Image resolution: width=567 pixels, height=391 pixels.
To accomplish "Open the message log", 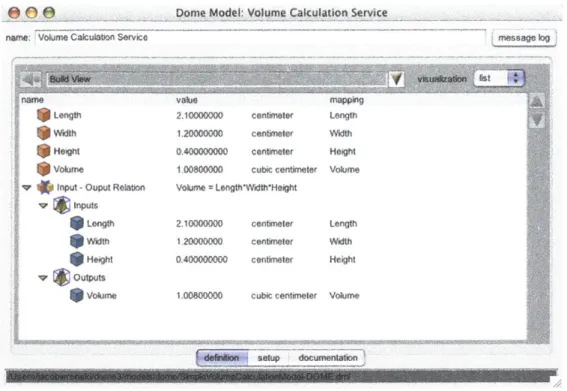I will [x=524, y=38].
